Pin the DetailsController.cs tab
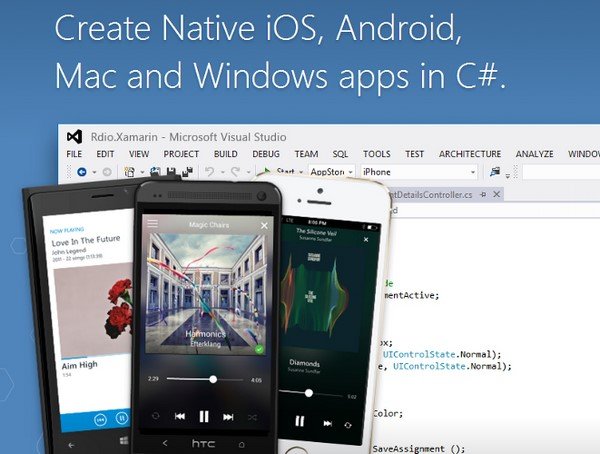 pos(483,195)
